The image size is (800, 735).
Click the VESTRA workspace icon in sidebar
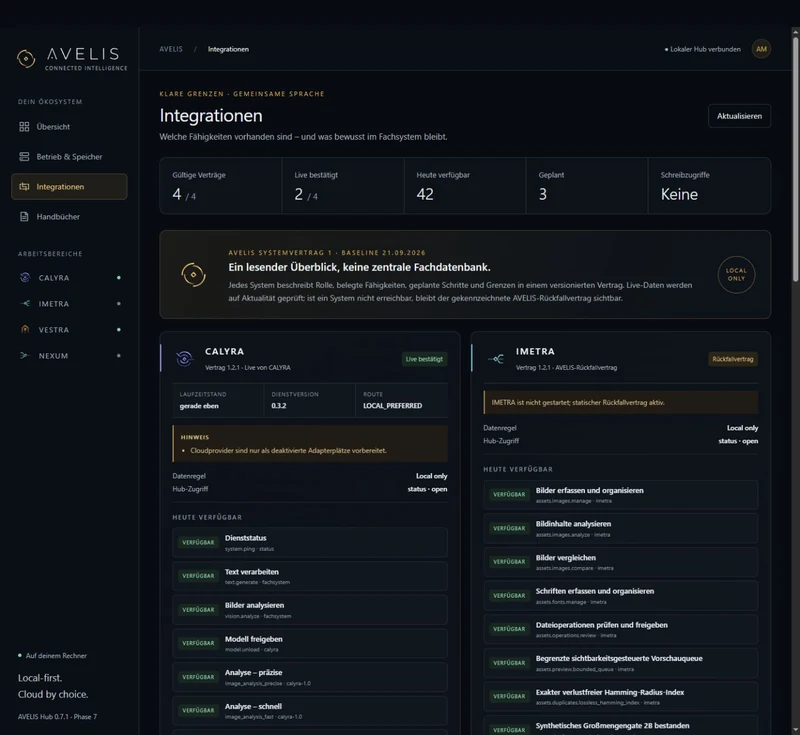pyautogui.click(x=25, y=330)
